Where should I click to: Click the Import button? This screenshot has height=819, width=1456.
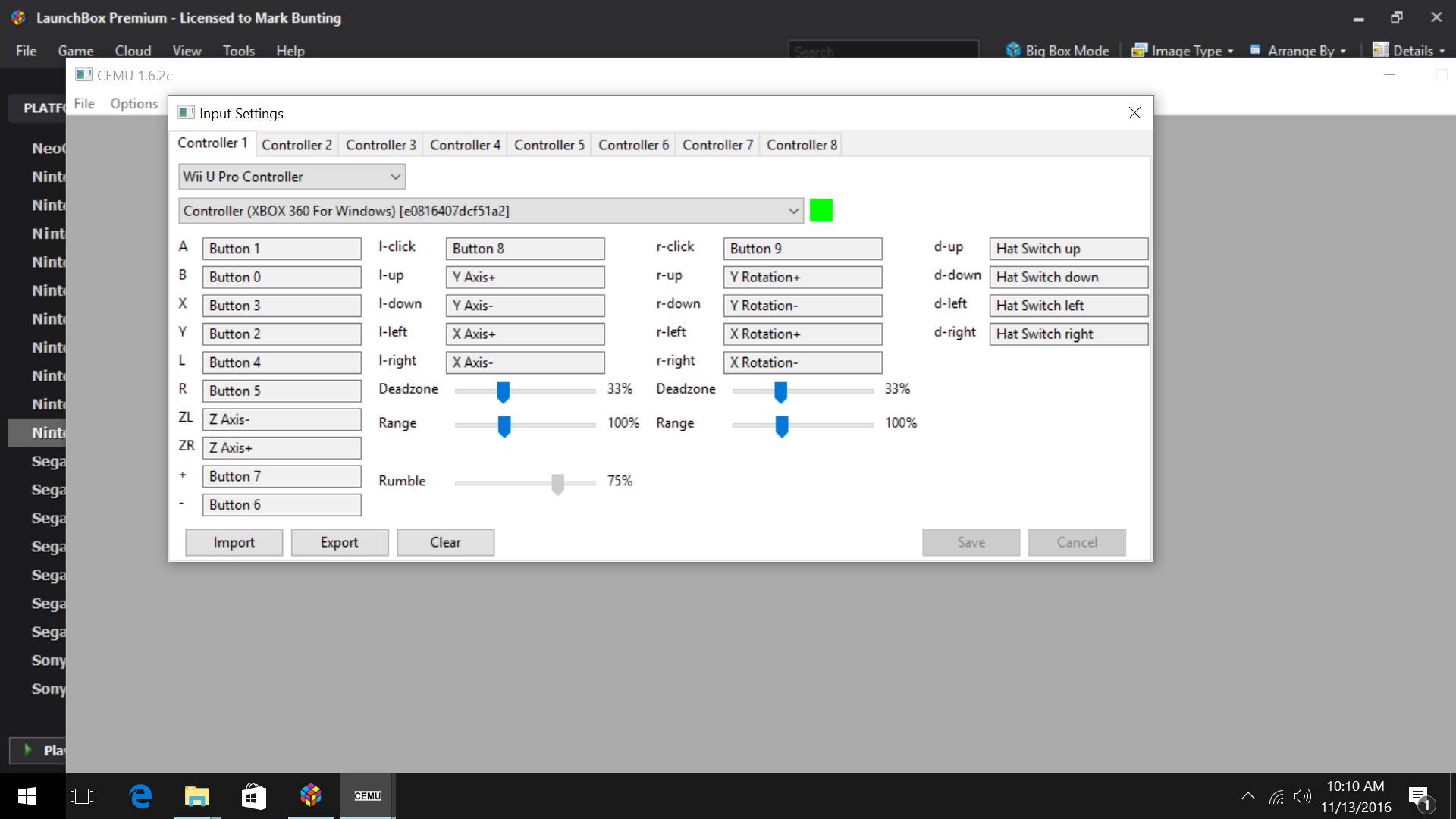pos(234,542)
